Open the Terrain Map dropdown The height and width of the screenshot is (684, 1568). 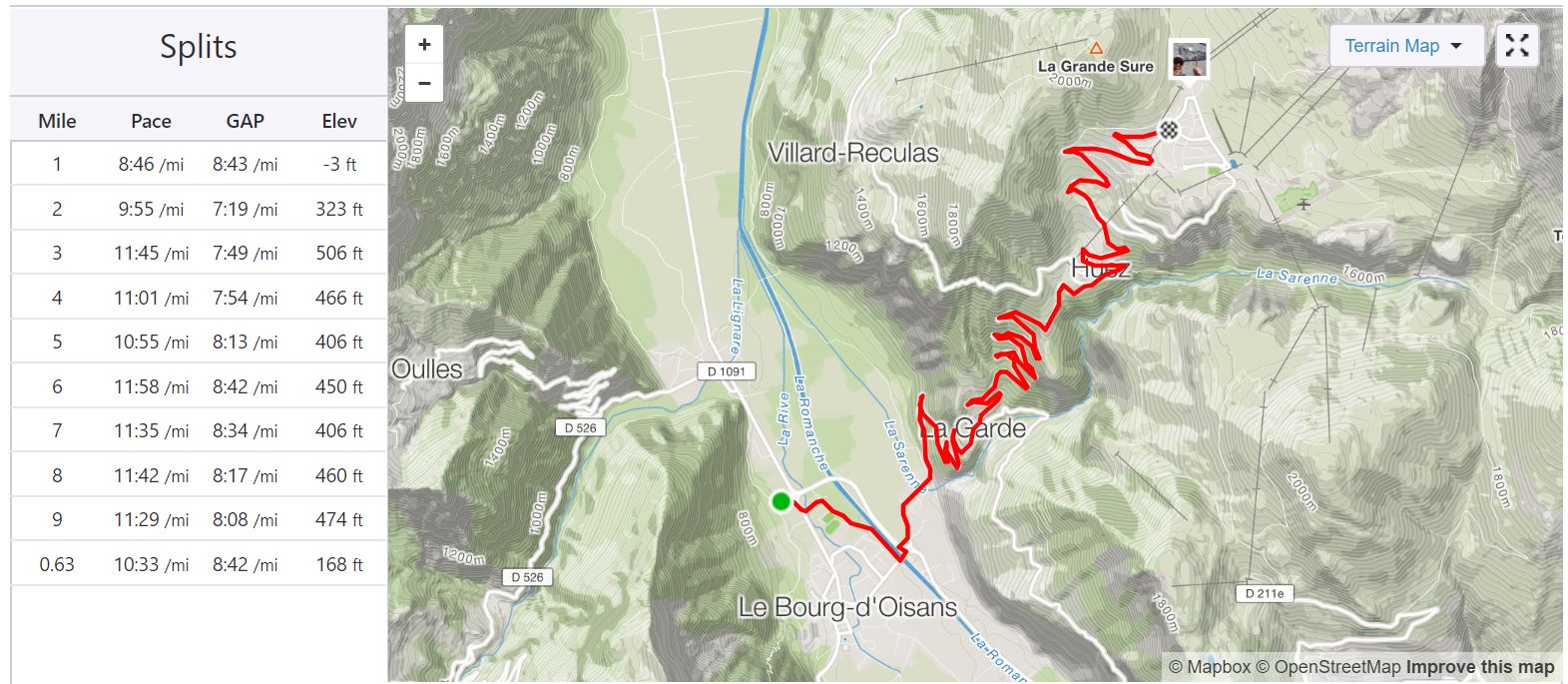[1405, 46]
